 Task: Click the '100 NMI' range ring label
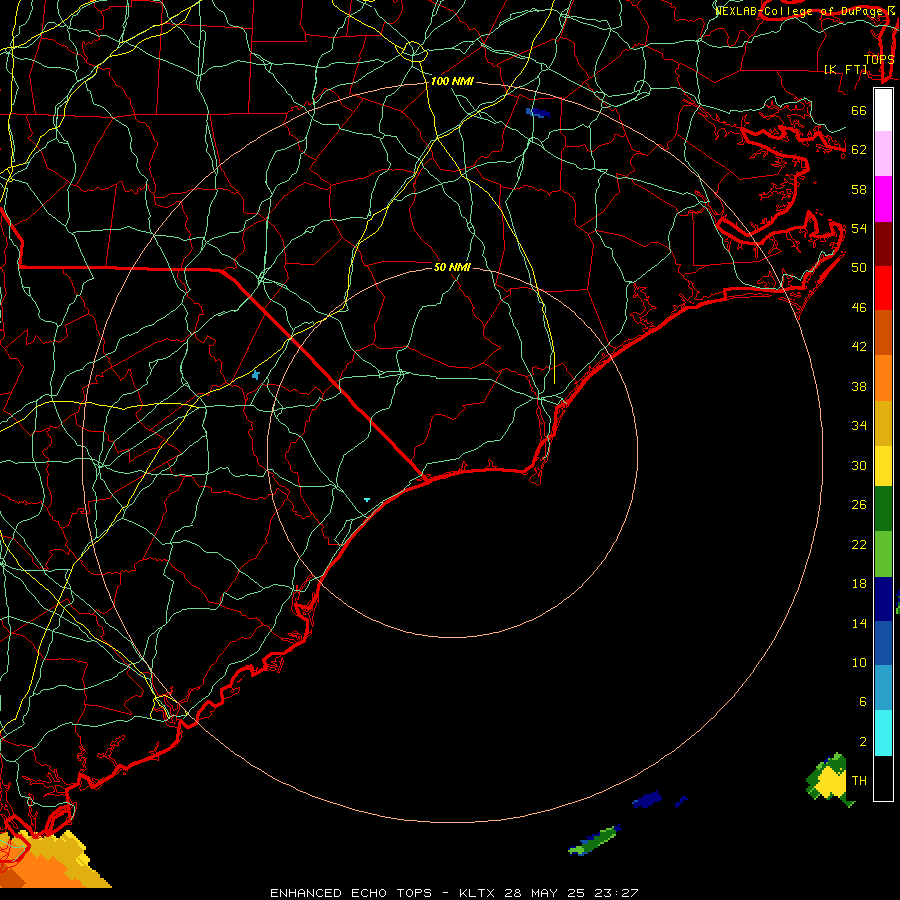[x=452, y=82]
